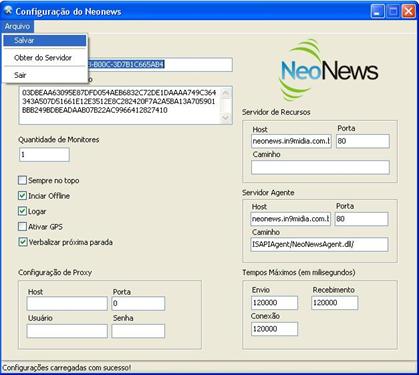Focus Servidor de Recursos Host field

291,141
